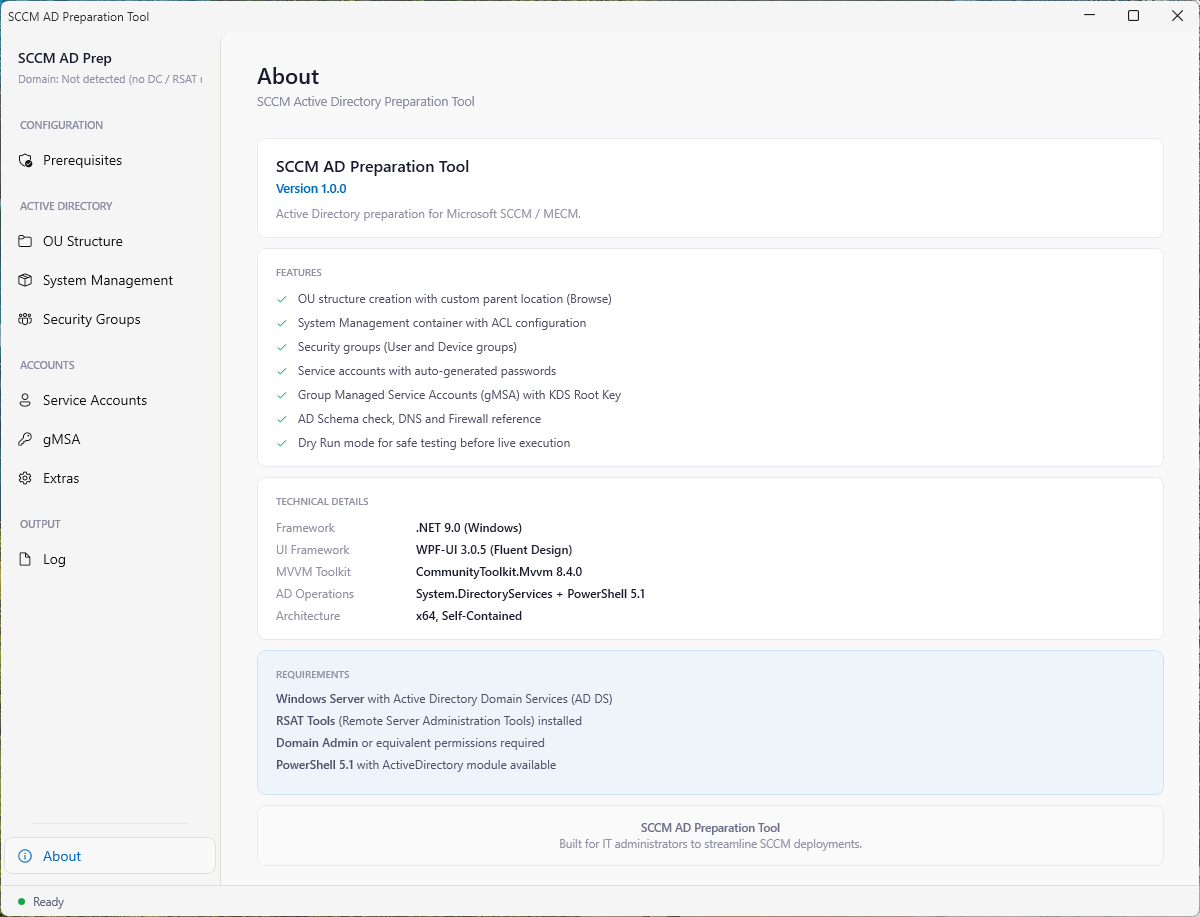View the Log output page
The image size is (1200, 917).
coord(110,560)
